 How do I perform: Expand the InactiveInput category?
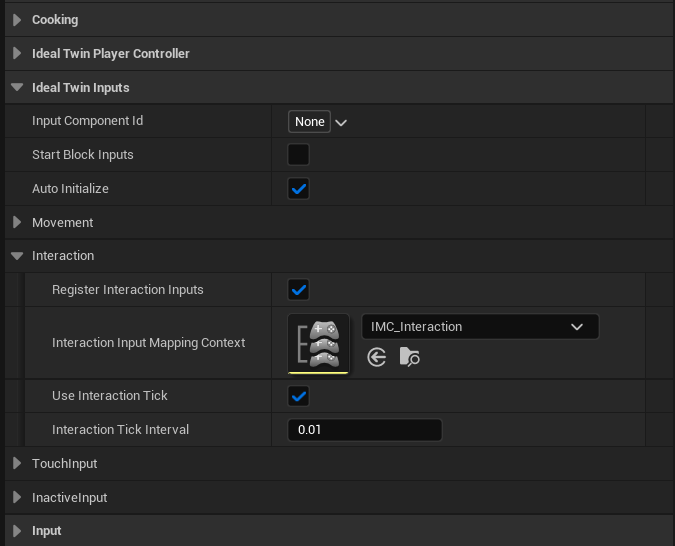pyautogui.click(x=17, y=498)
